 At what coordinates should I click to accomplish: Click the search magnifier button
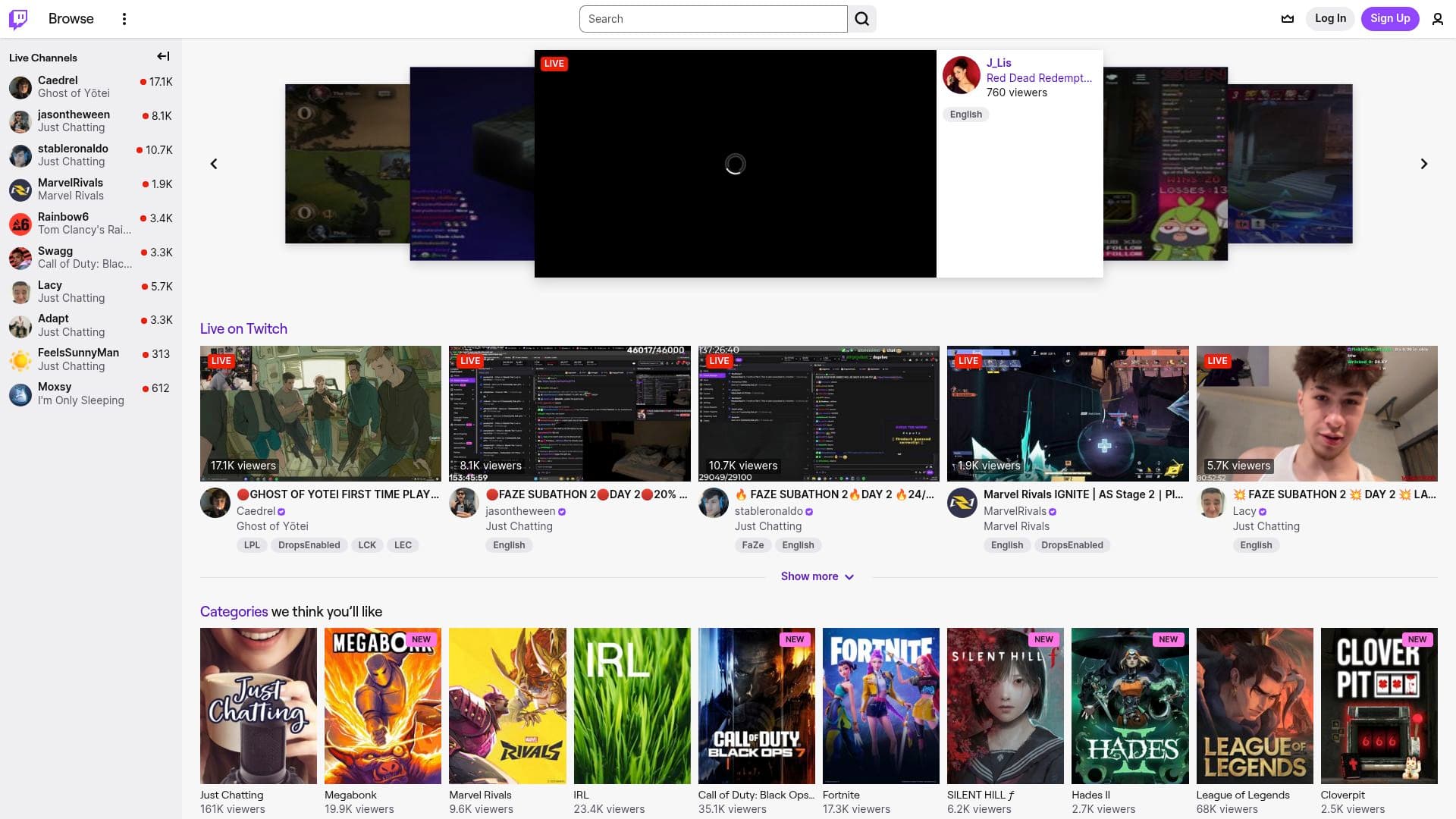point(862,19)
